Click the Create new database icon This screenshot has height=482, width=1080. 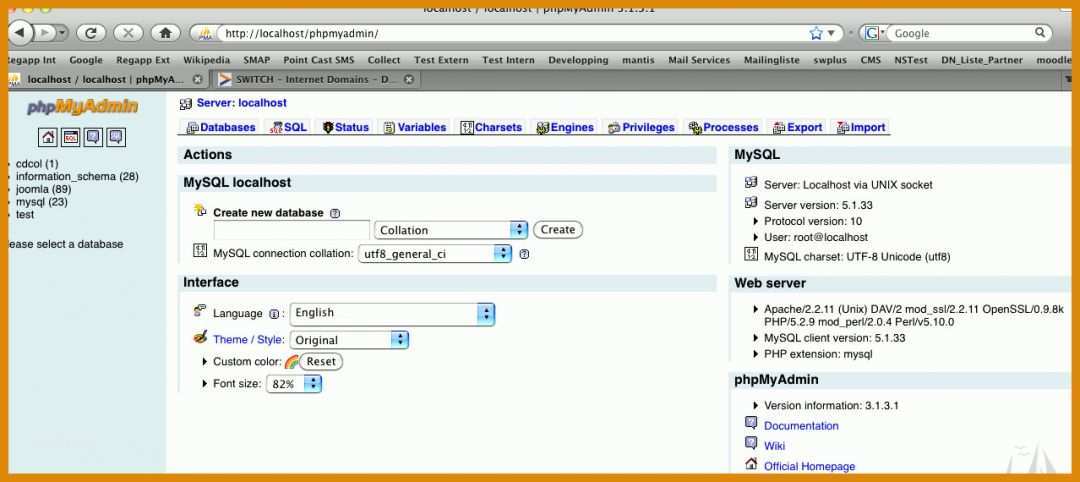click(200, 211)
